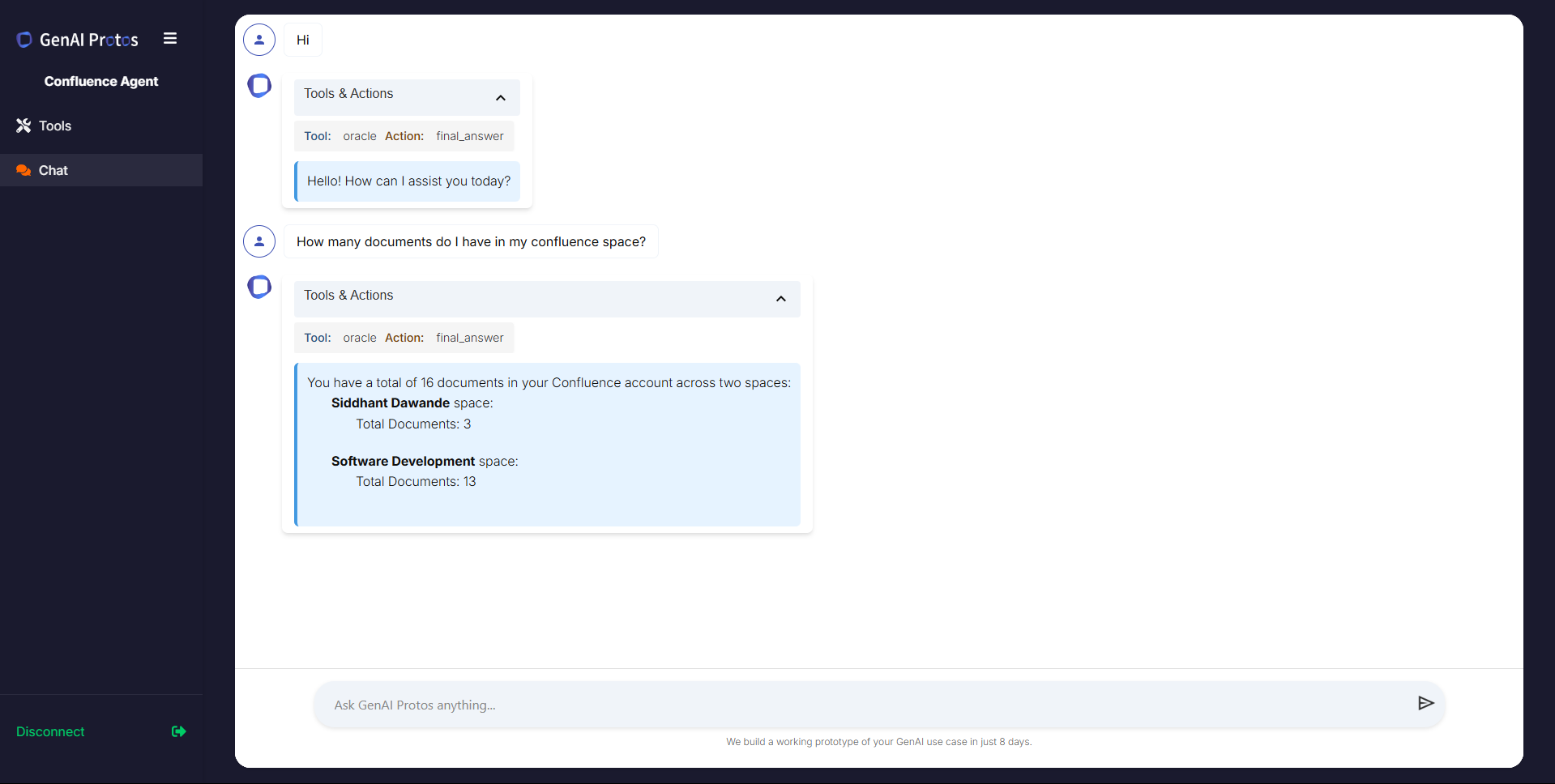The width and height of the screenshot is (1555, 784).
Task: Click 'Total Documents: 3' line
Action: coord(413,424)
